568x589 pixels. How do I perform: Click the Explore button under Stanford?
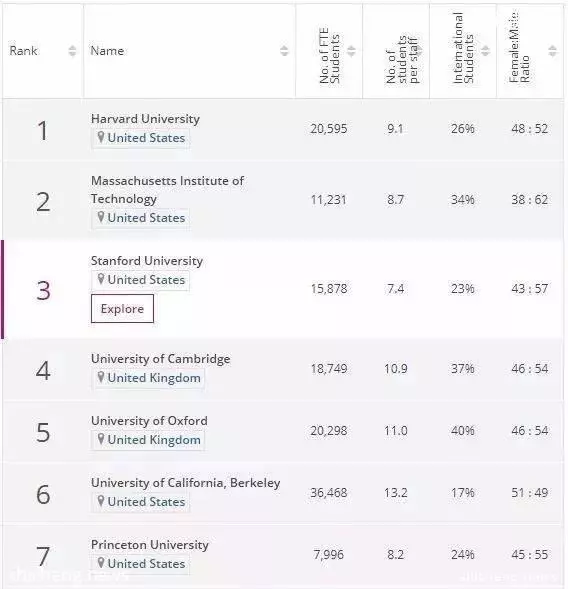tap(122, 308)
